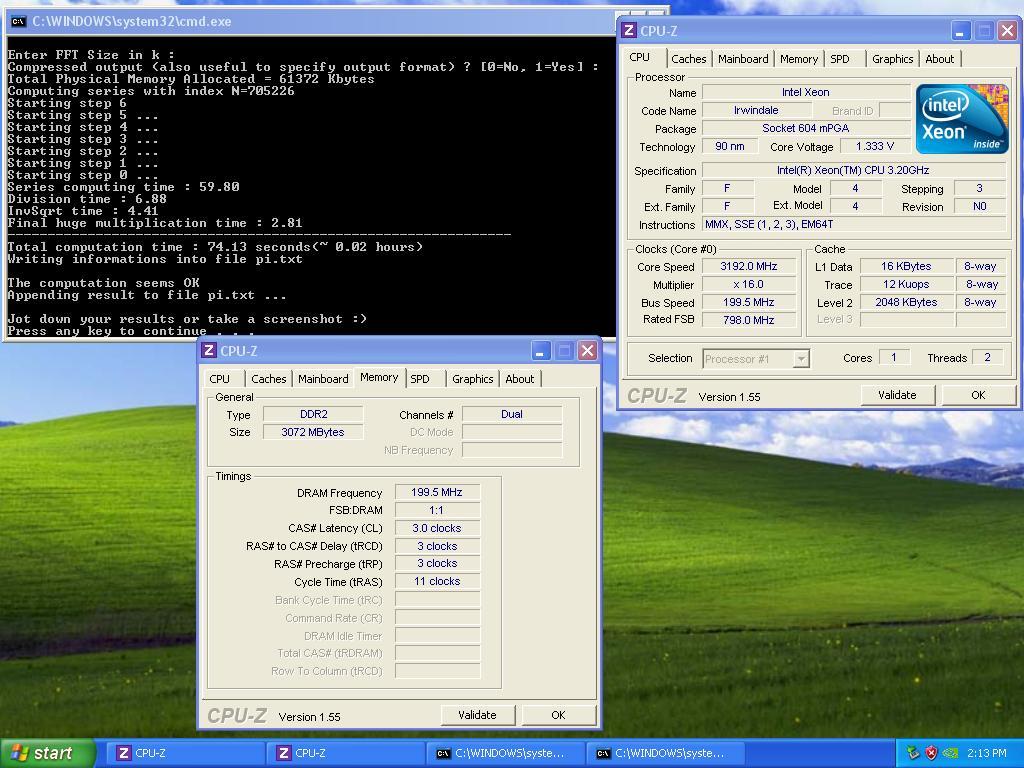
Task: Click the Cycle Time 11 clocks value
Action: (437, 581)
